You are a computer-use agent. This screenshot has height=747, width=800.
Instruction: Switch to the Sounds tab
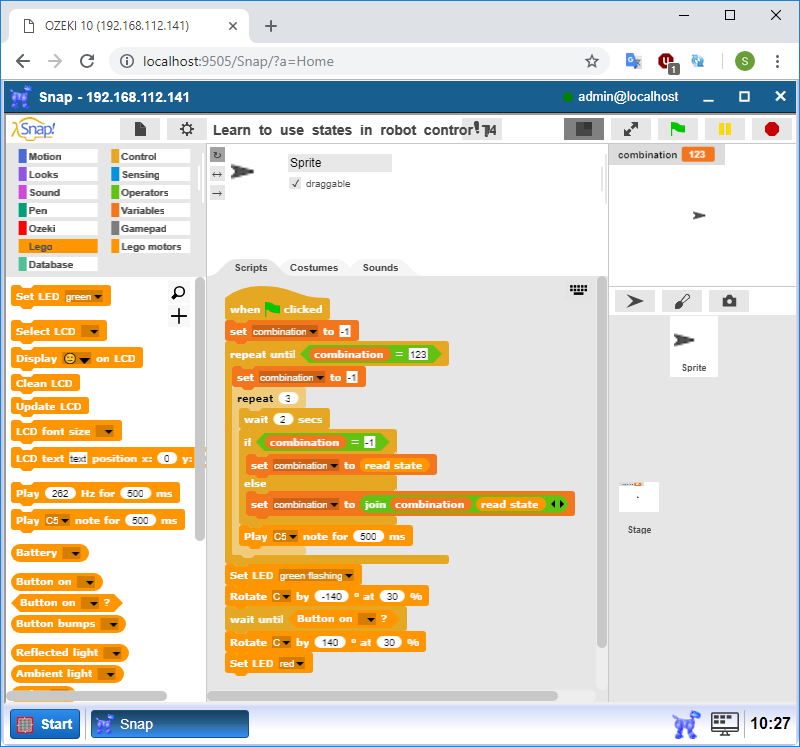pos(380,267)
